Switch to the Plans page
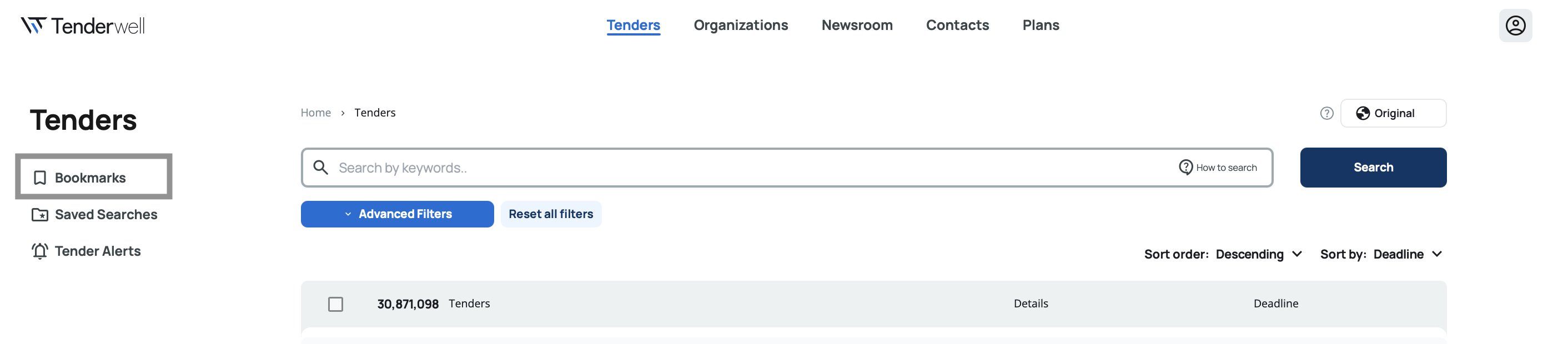1568x344 pixels. point(1041,25)
